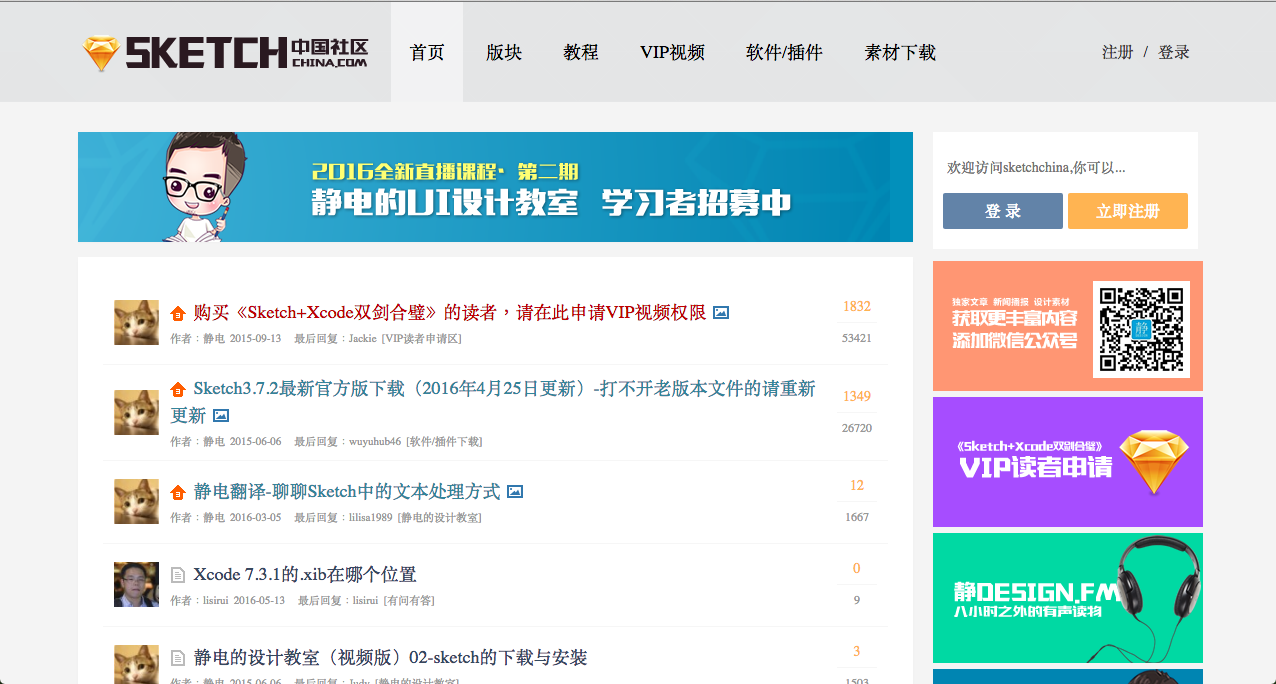Click view count 26720
Viewport: 1276px width, 684px height.
coord(857,428)
